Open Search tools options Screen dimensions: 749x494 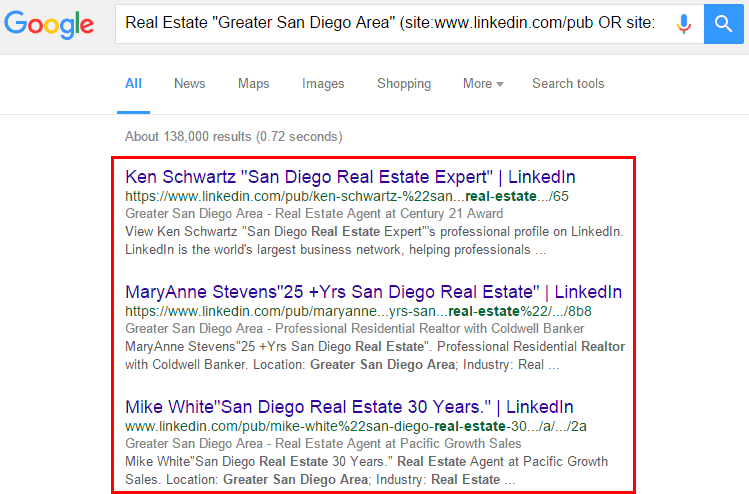(568, 84)
